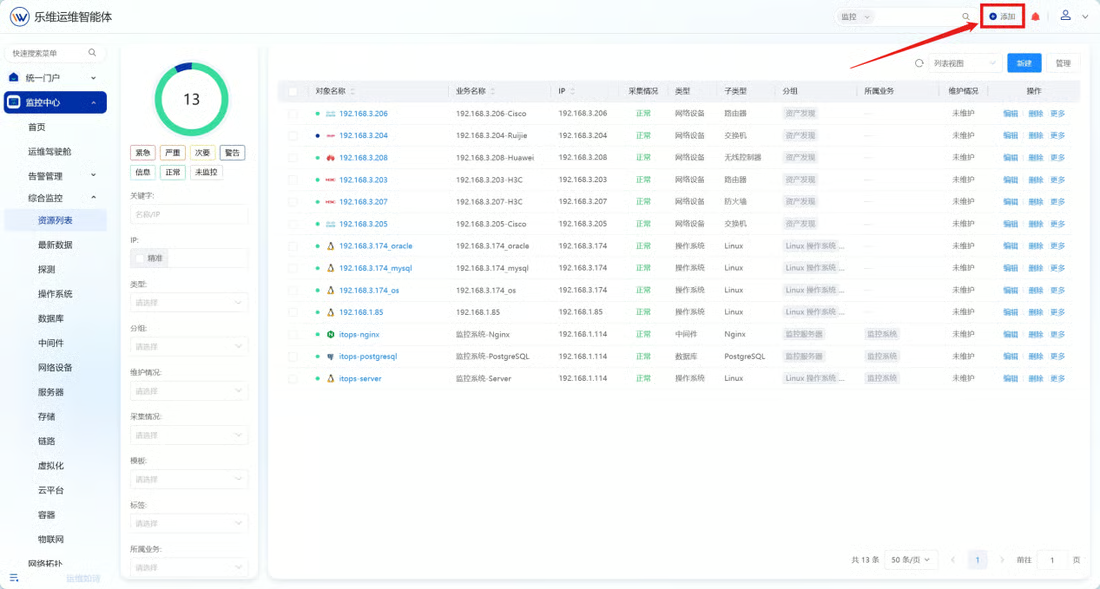Tick the select-all checkbox in the table header

click(x=293, y=91)
